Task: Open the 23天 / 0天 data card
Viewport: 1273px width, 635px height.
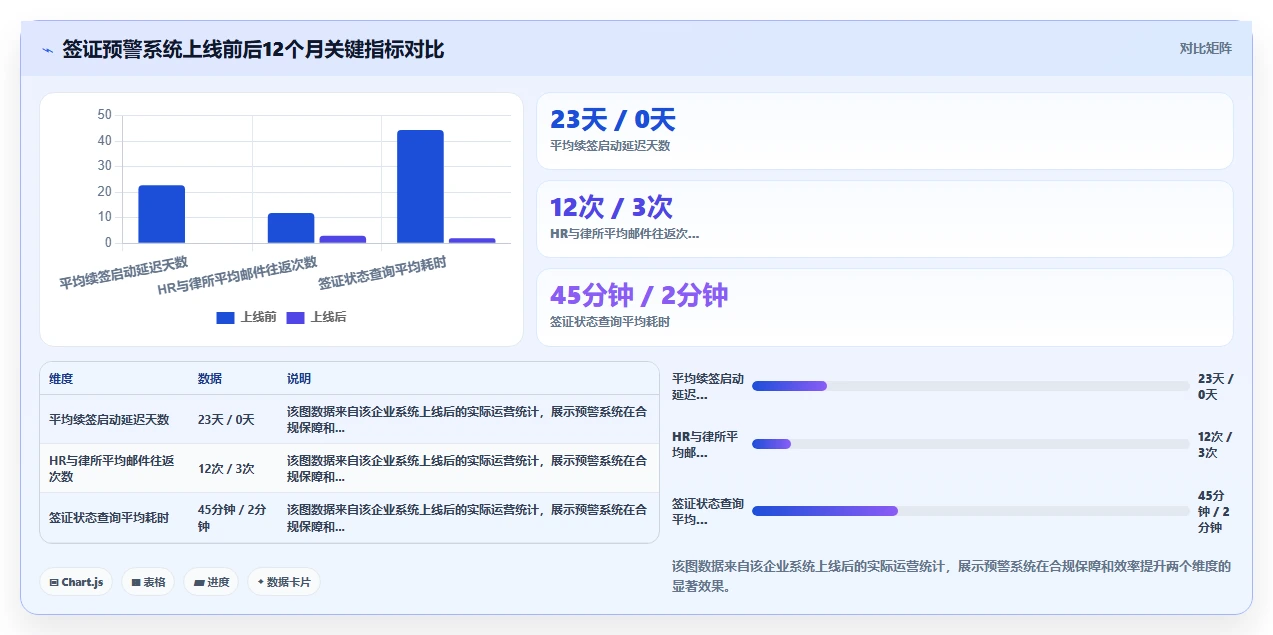Action: (x=884, y=131)
